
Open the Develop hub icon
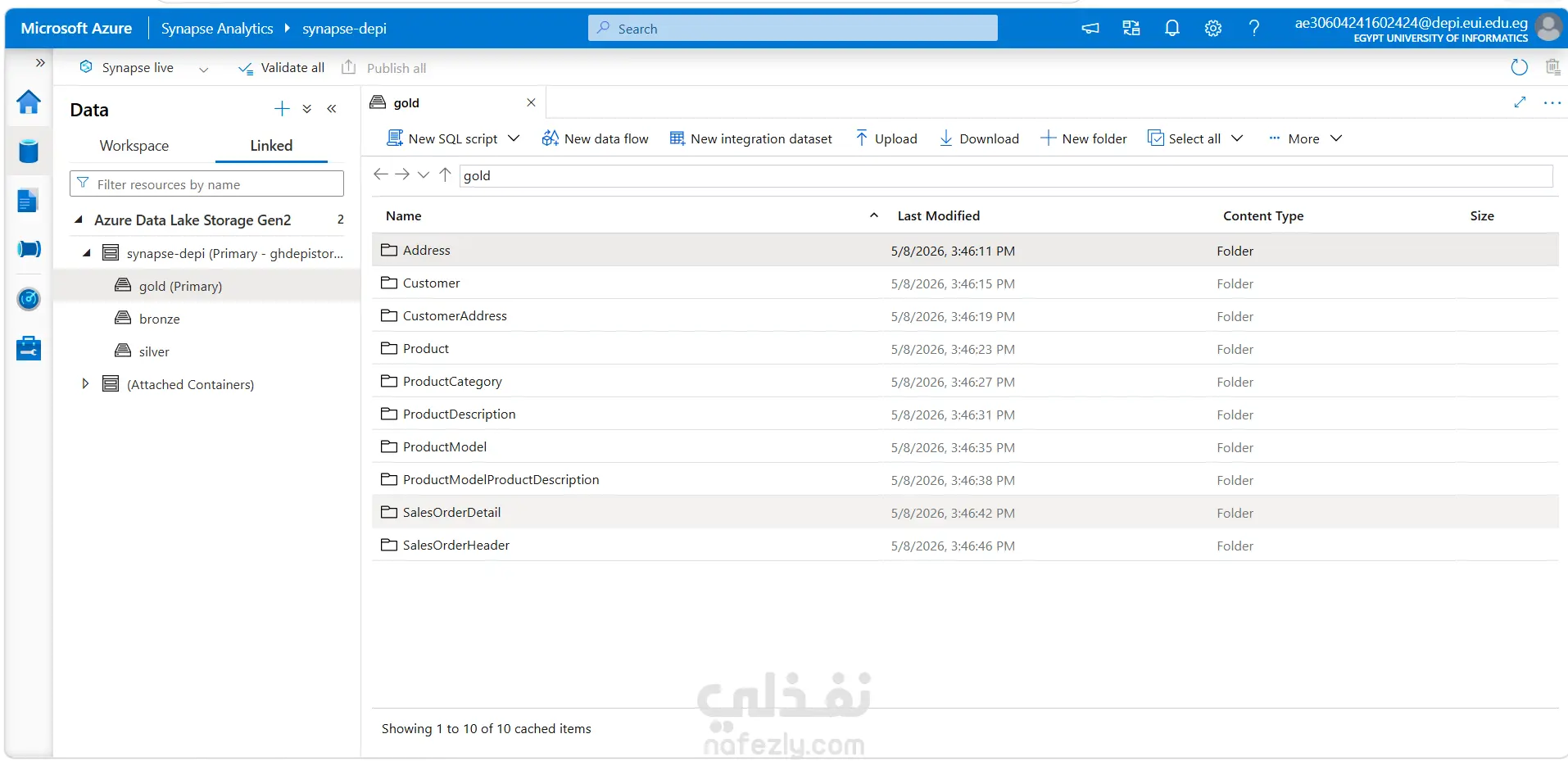click(x=28, y=200)
